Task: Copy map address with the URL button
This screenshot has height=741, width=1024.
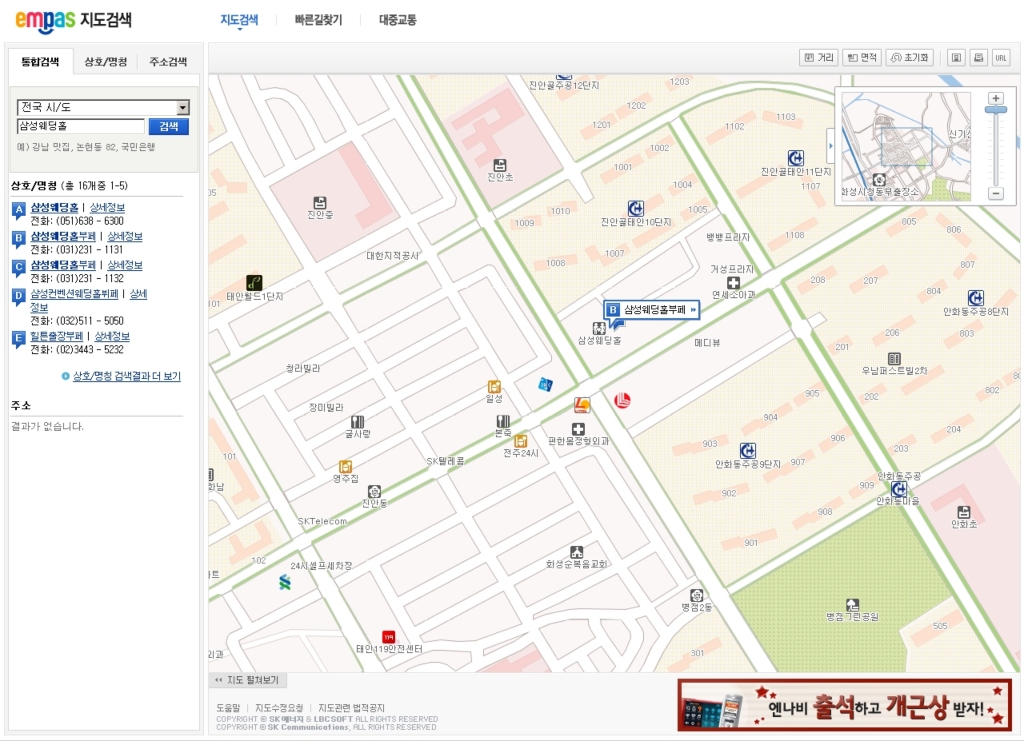Action: click(x=1000, y=57)
